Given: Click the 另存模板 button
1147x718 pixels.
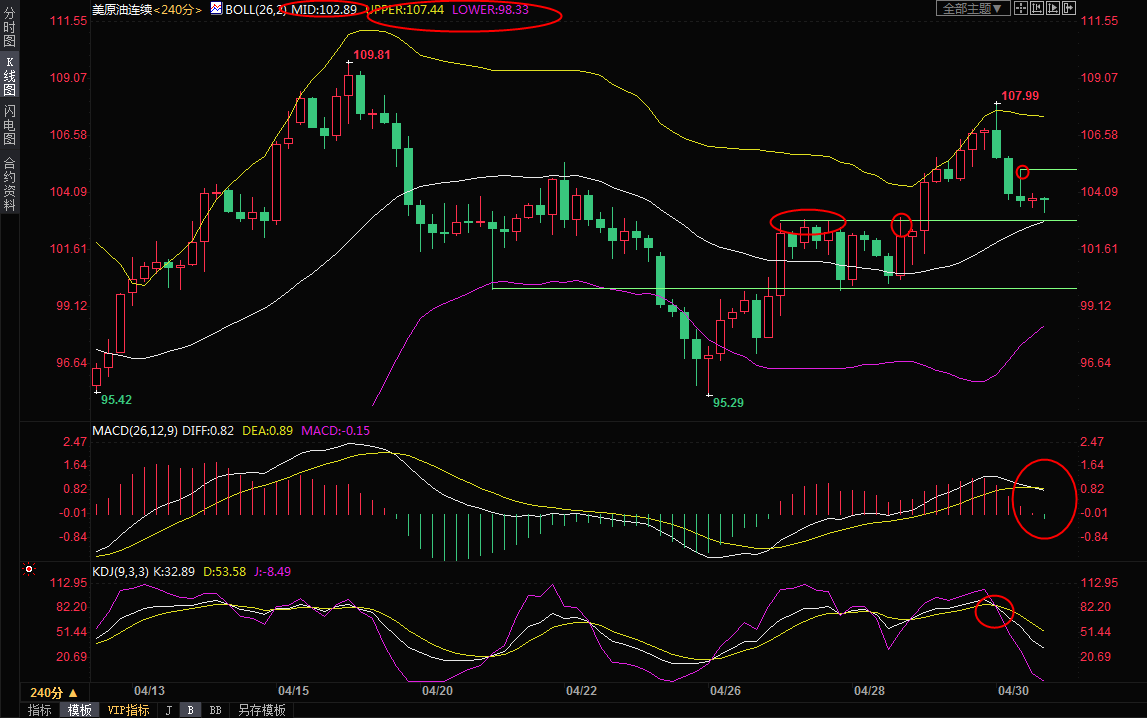Looking at the screenshot, I should (x=262, y=710).
